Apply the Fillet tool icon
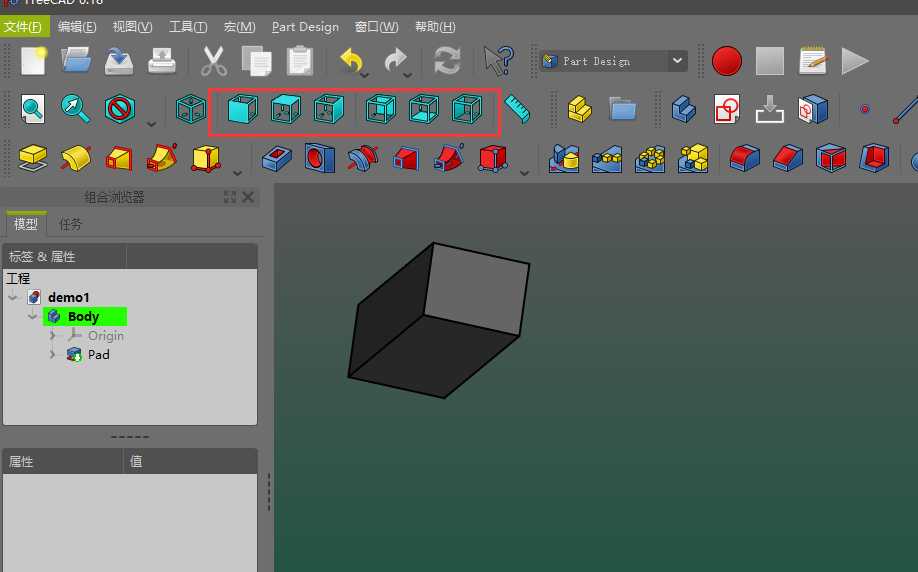Screen dimensions: 918x572 (x=744, y=158)
